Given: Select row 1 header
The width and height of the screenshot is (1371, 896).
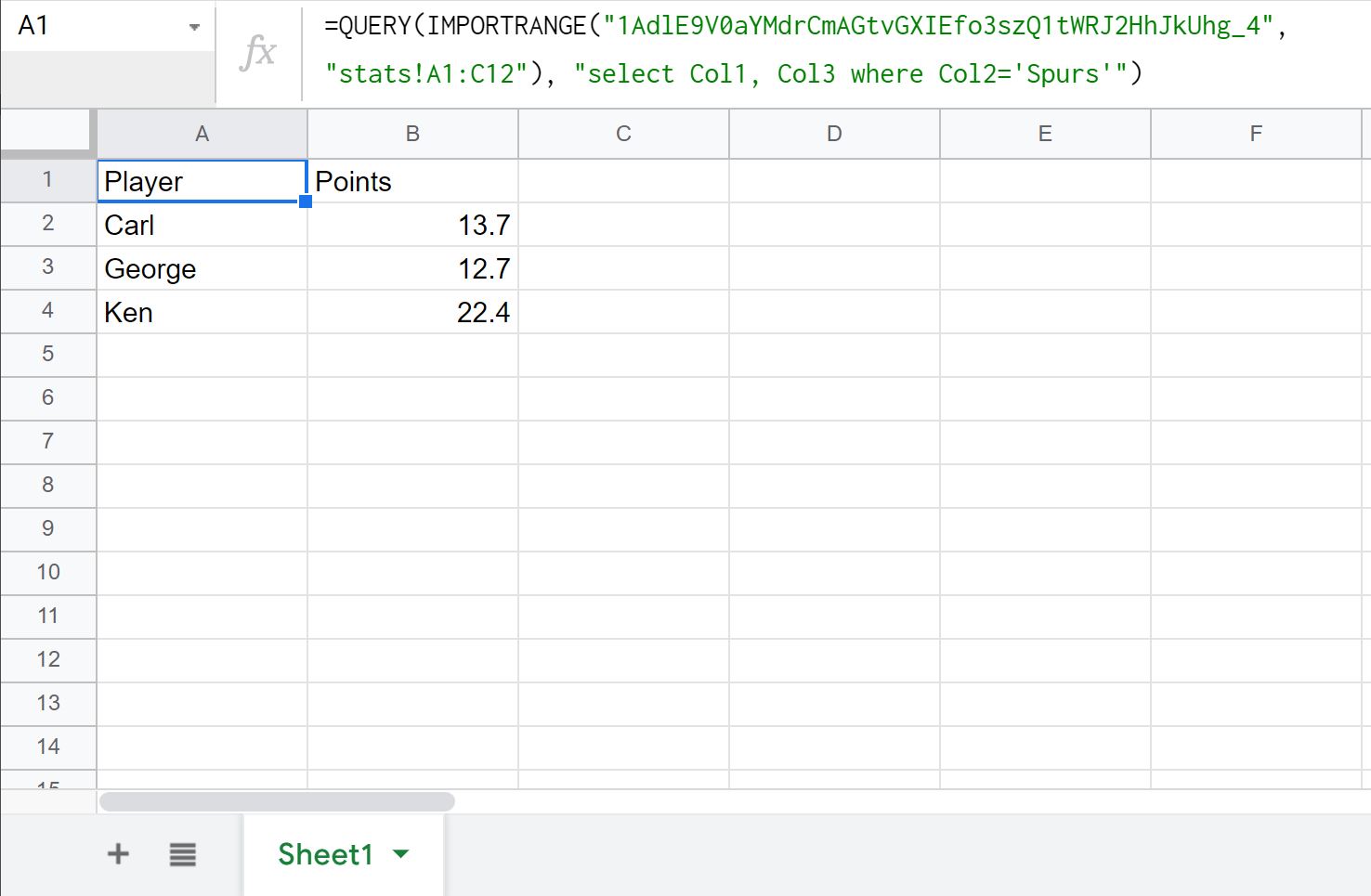Looking at the screenshot, I should (x=48, y=181).
